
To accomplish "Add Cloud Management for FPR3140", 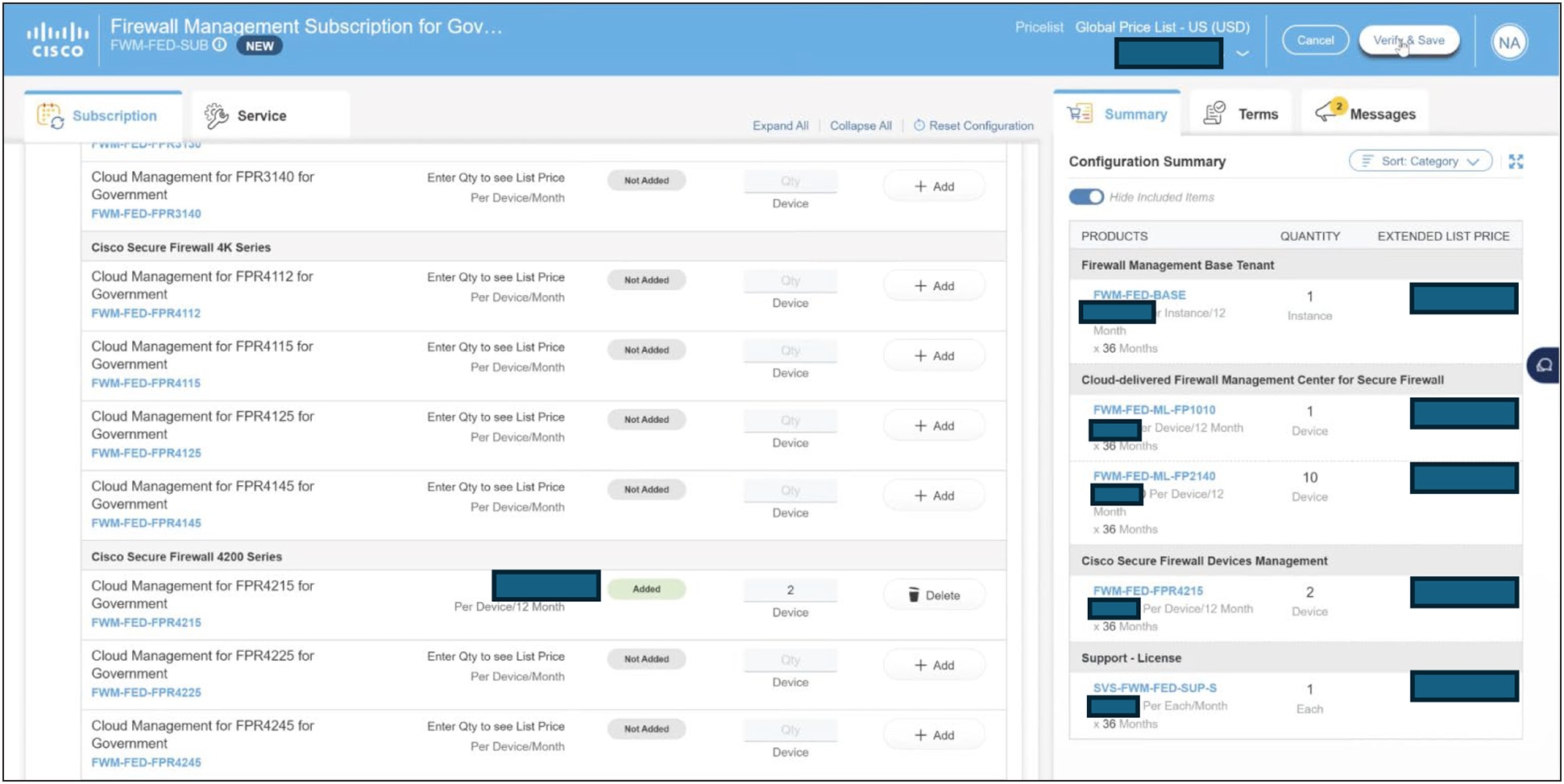I will (934, 186).
